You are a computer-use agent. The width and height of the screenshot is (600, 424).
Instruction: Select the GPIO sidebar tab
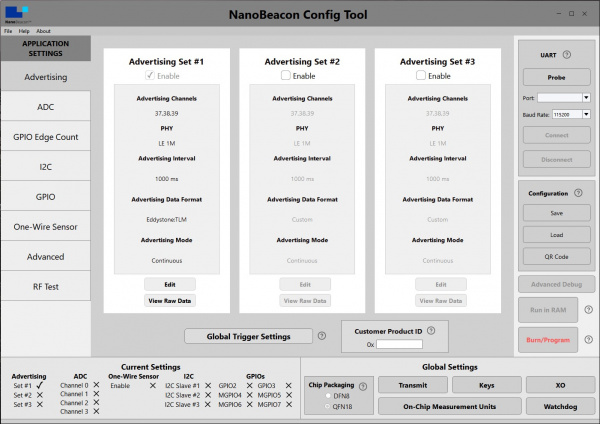[46, 197]
